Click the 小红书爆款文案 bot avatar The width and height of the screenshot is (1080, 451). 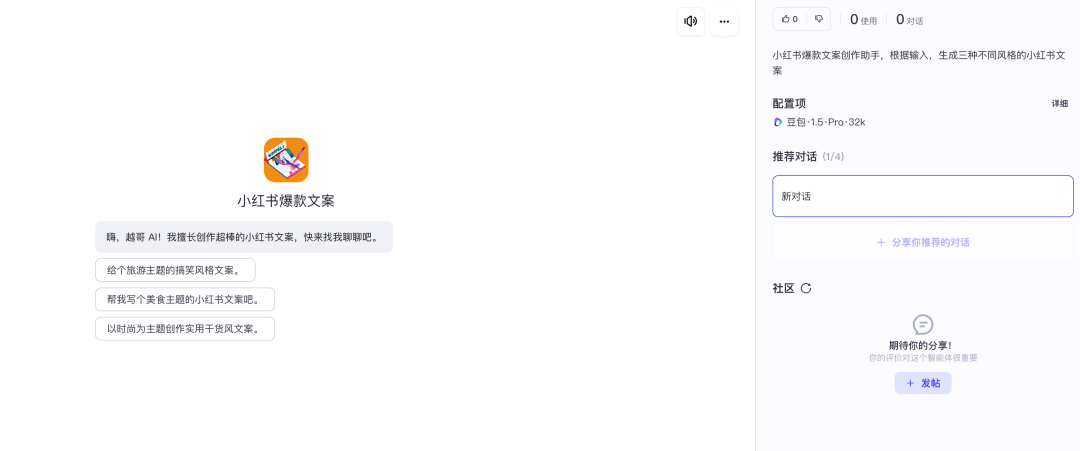286,160
